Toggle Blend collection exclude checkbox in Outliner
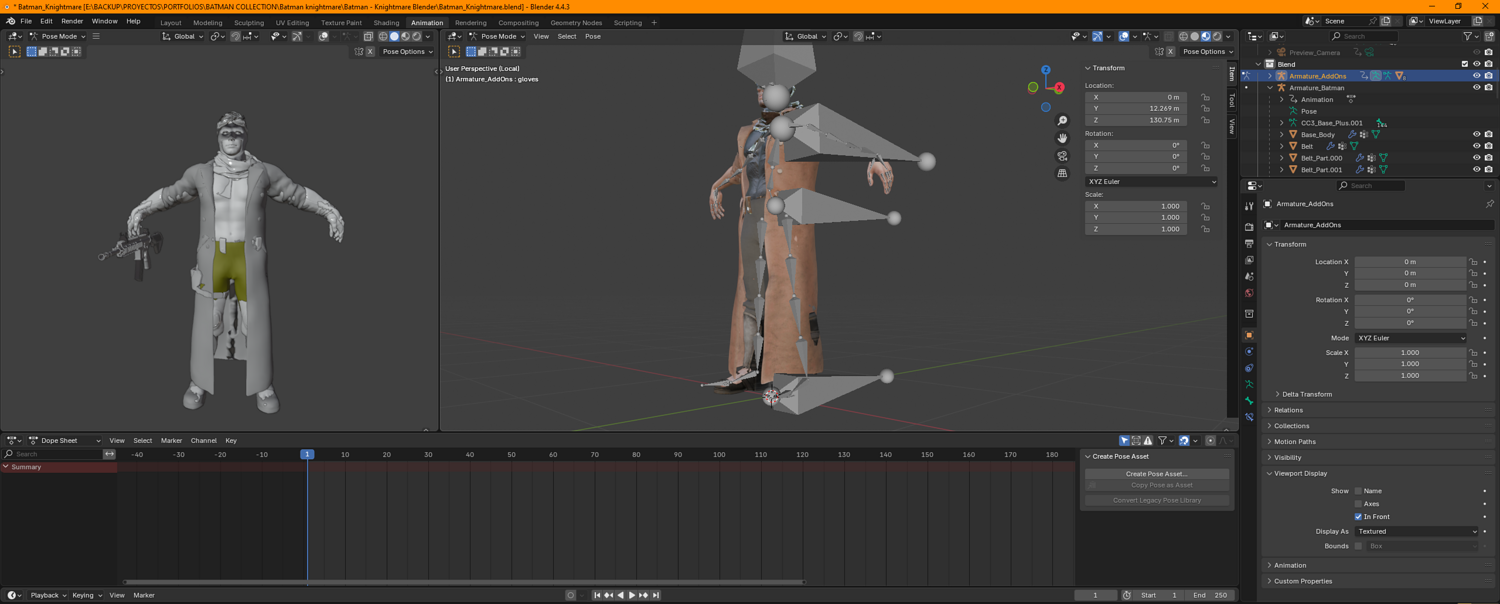The image size is (1500, 604). pos(1465,64)
